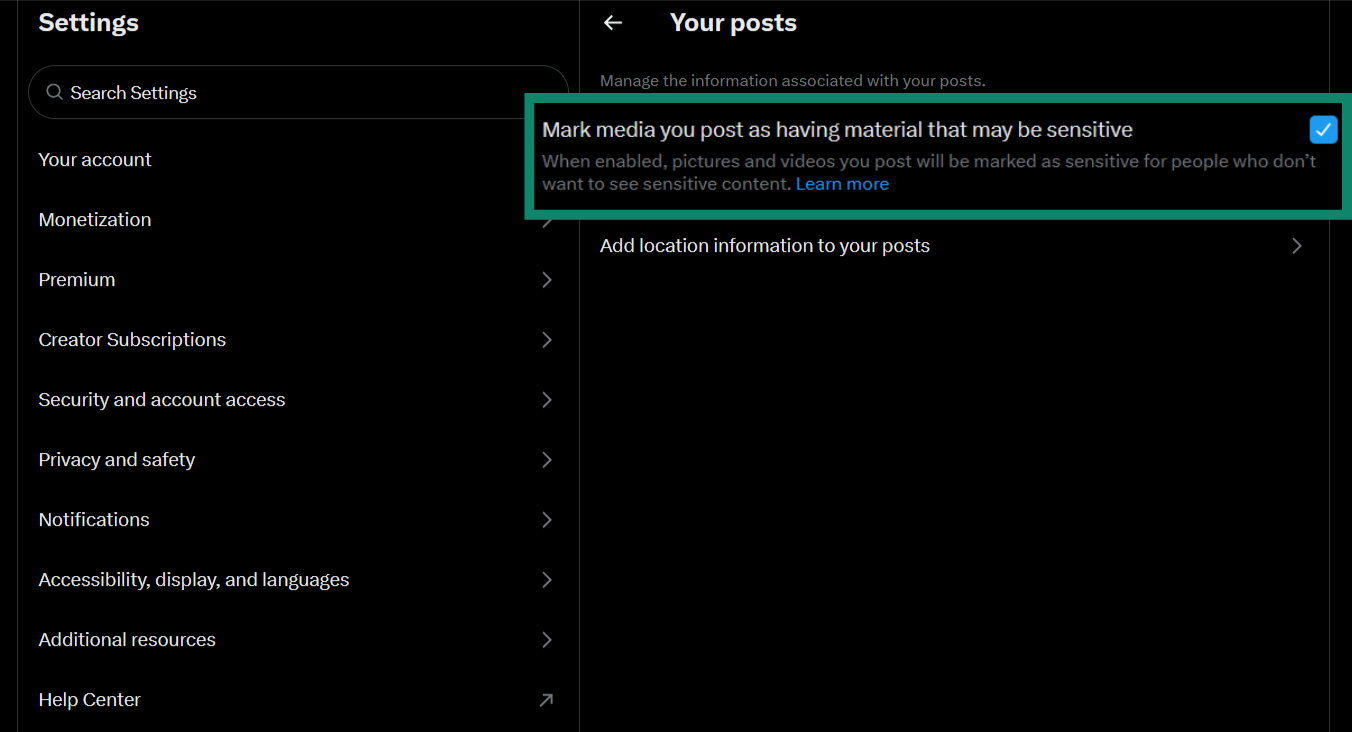
Task: Click the chevron next to Notifications
Action: 547,520
